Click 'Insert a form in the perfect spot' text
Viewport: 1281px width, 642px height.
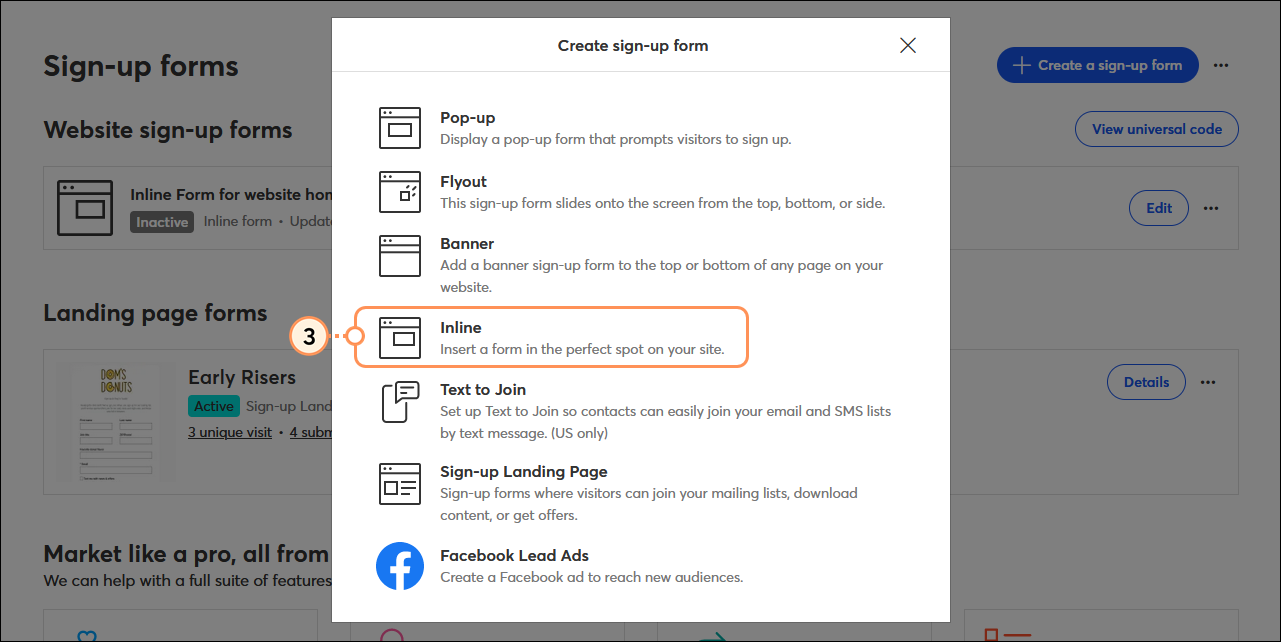point(582,349)
